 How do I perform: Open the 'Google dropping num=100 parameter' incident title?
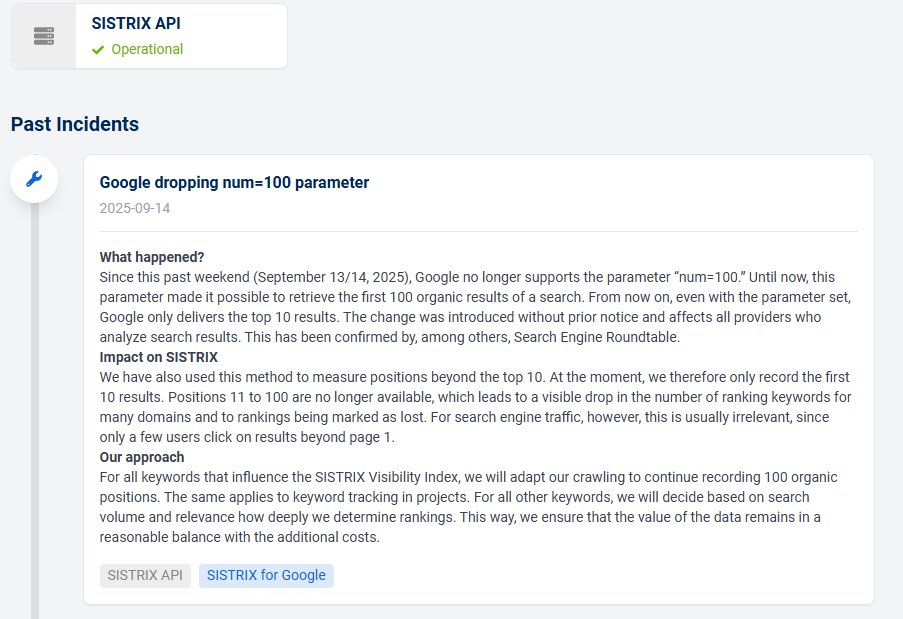tap(234, 183)
